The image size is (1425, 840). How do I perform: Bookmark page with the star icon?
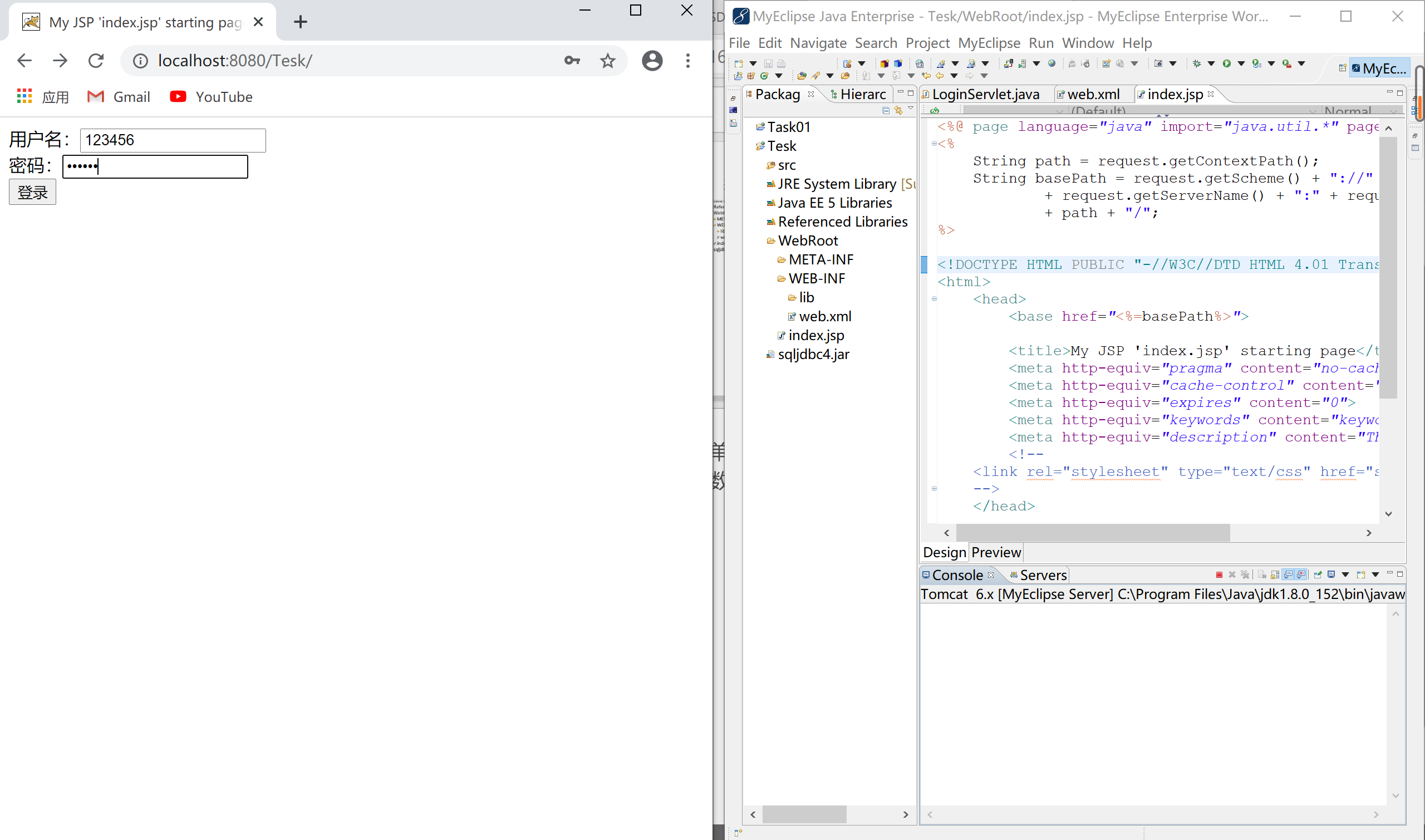point(608,61)
